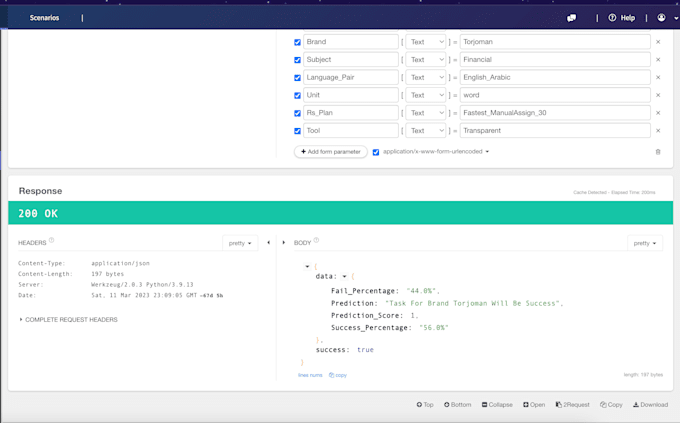
Task: Select the "44.0%" Fail_Percentage value
Action: pyautogui.click(x=422, y=291)
